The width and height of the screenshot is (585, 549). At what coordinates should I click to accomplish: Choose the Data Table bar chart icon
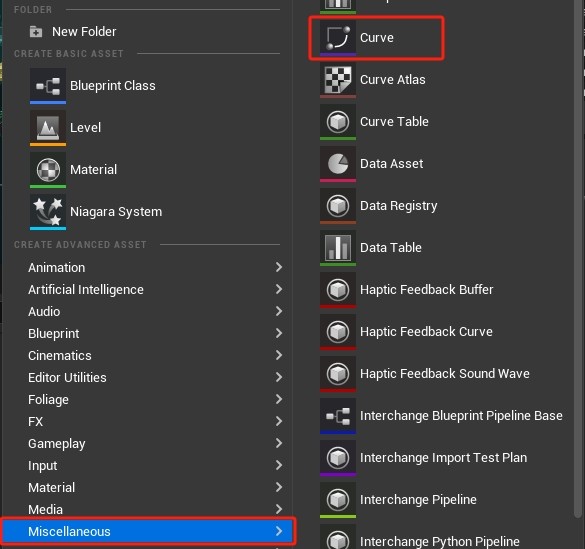point(338,248)
